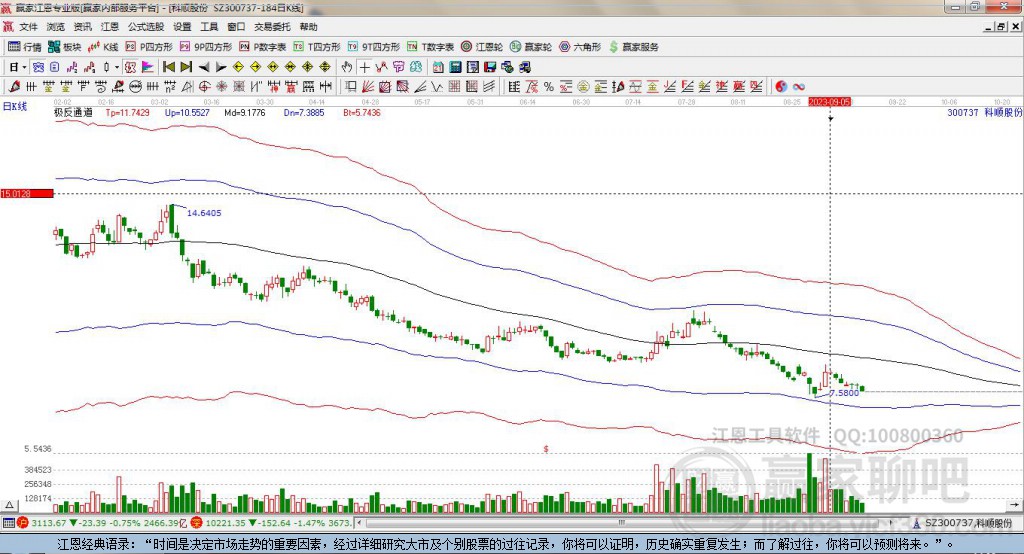Click the 极反通道 indicator name
The image size is (1024, 554).
point(73,112)
